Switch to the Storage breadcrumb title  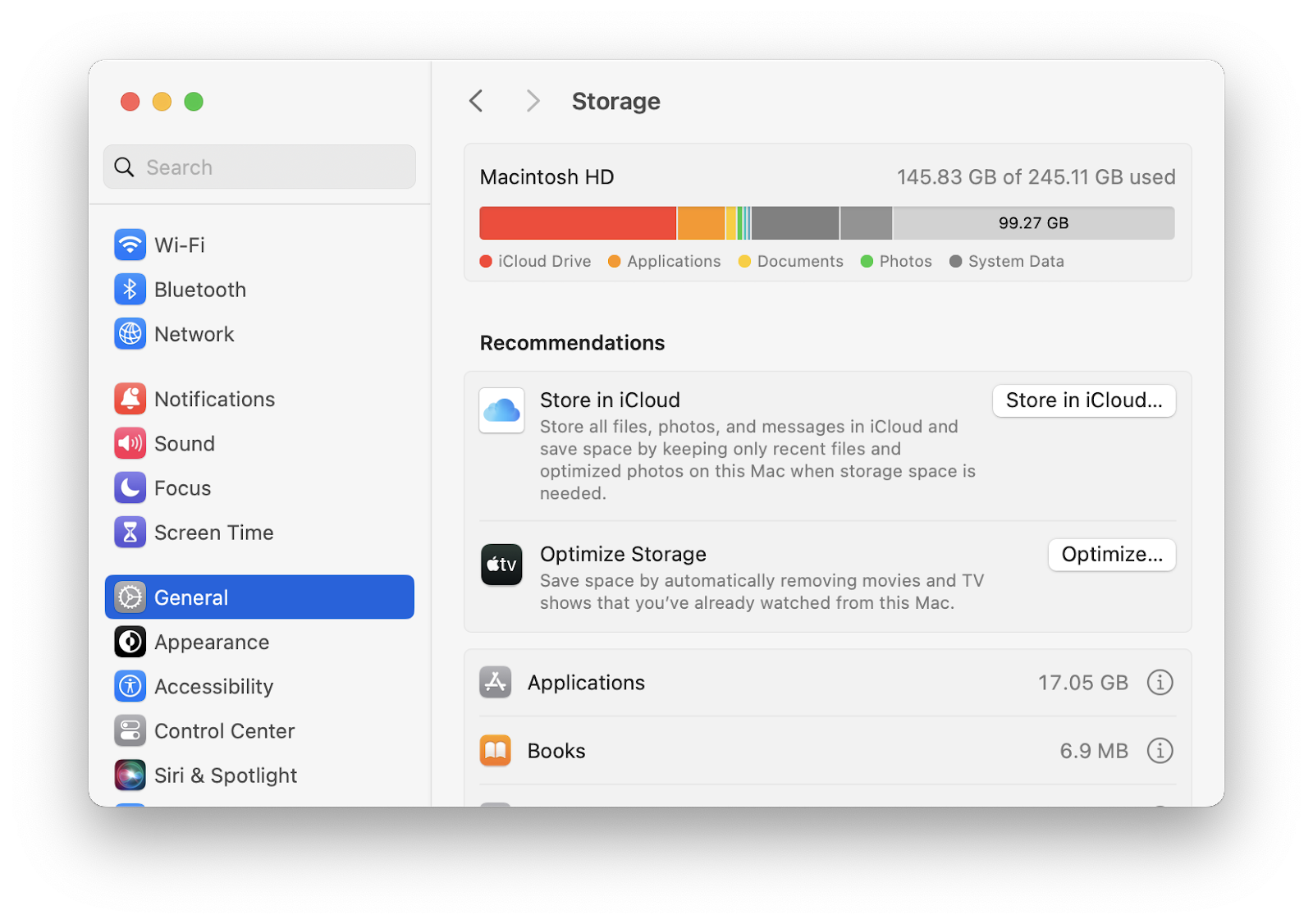[x=616, y=100]
